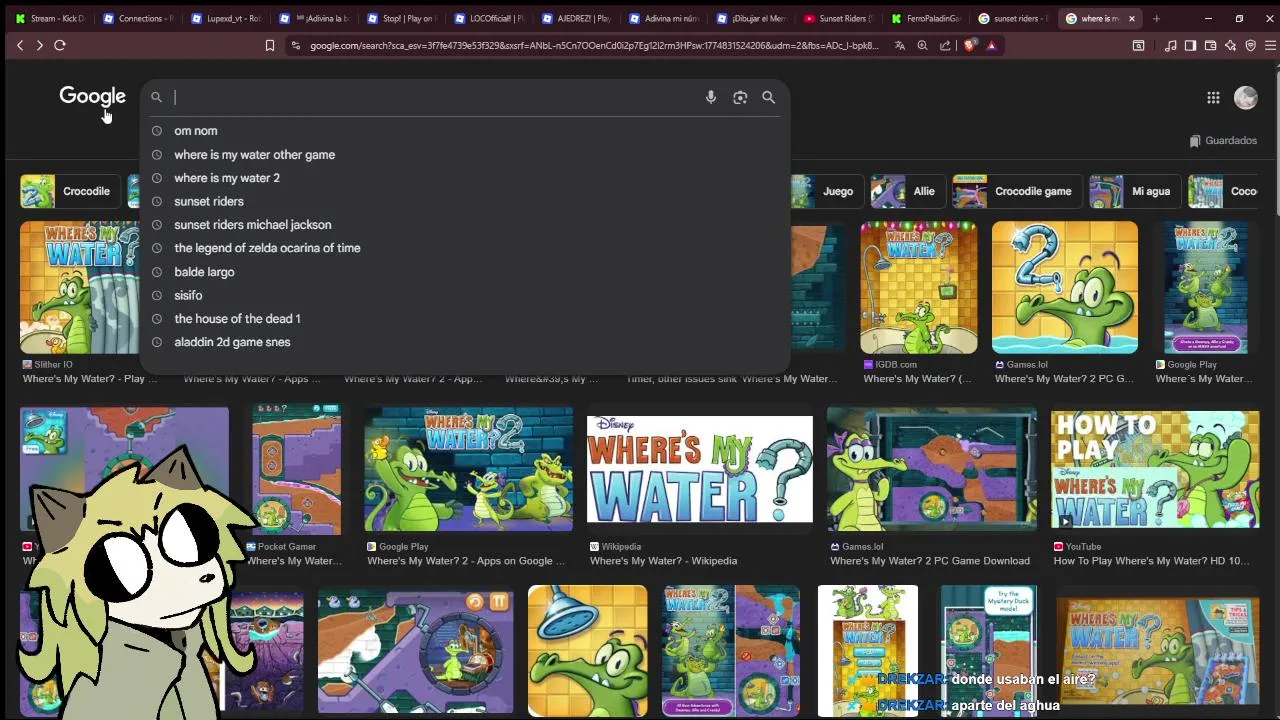Screen dimensions: 1280x720
Task: Open Guardados saved items
Action: pos(1223,141)
